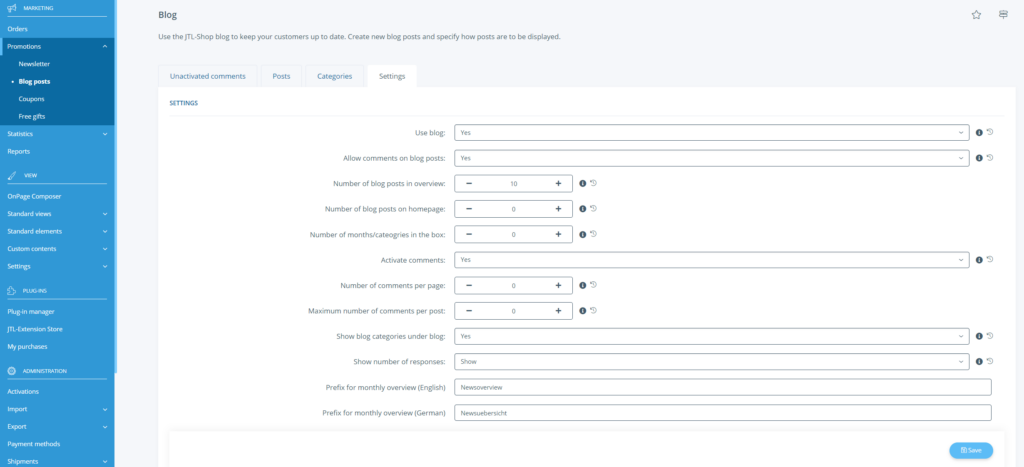This screenshot has height=467, width=1024.
Task: Save the blog settings
Action: tap(970, 450)
